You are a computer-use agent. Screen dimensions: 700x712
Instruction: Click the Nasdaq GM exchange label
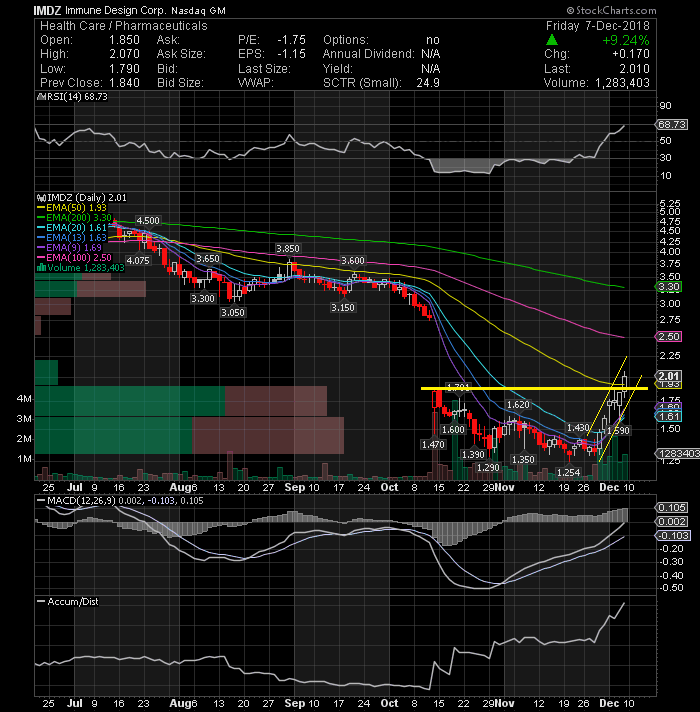click(x=198, y=10)
